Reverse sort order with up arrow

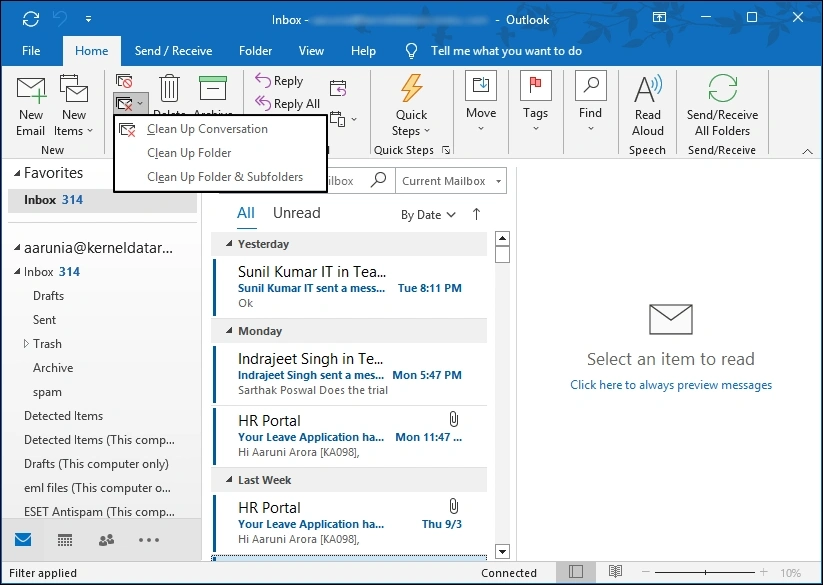click(476, 214)
